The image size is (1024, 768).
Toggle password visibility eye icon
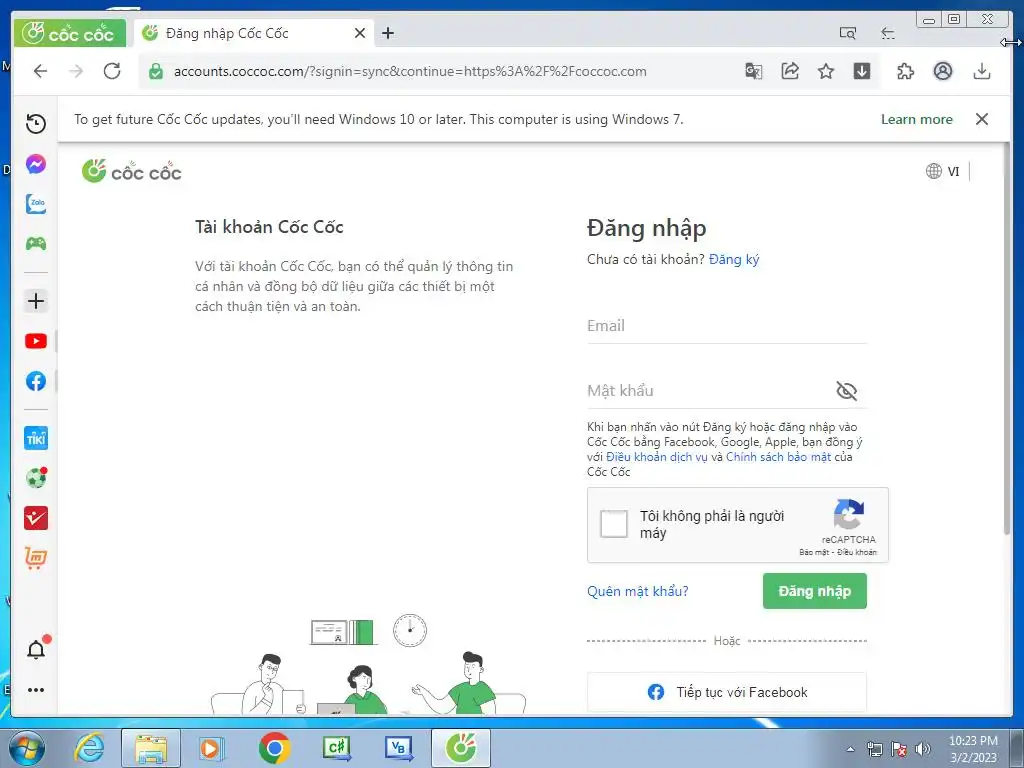(846, 391)
